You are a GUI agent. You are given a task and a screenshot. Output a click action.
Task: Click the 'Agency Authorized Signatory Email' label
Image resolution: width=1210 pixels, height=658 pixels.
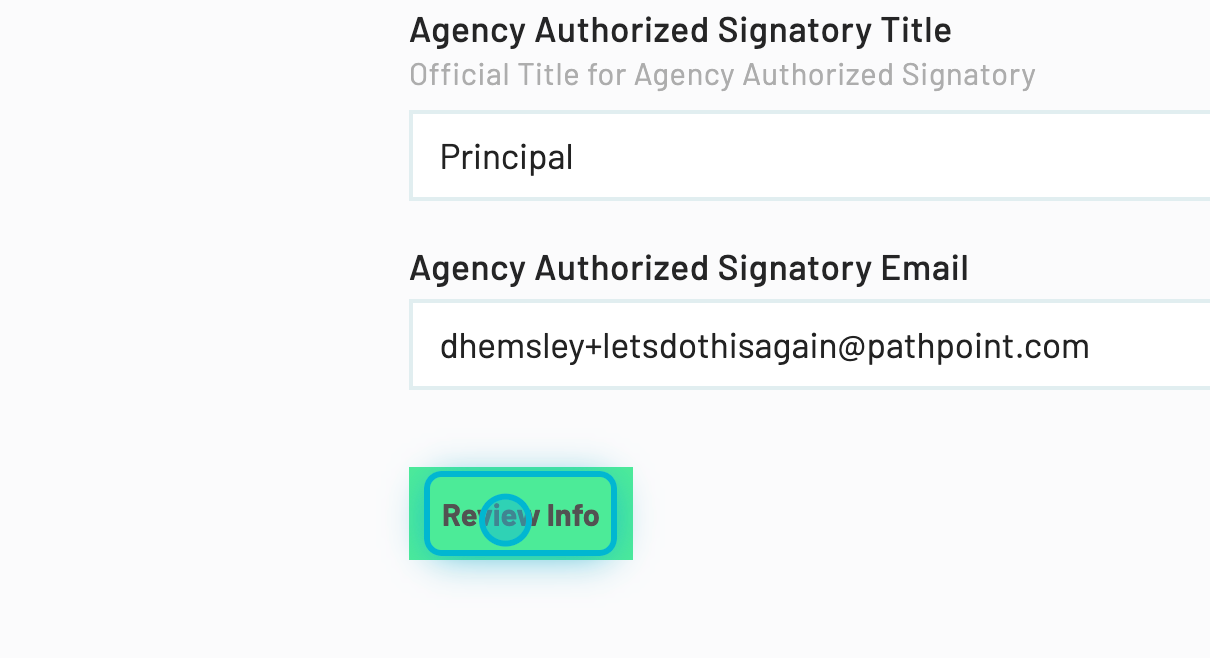click(x=688, y=268)
